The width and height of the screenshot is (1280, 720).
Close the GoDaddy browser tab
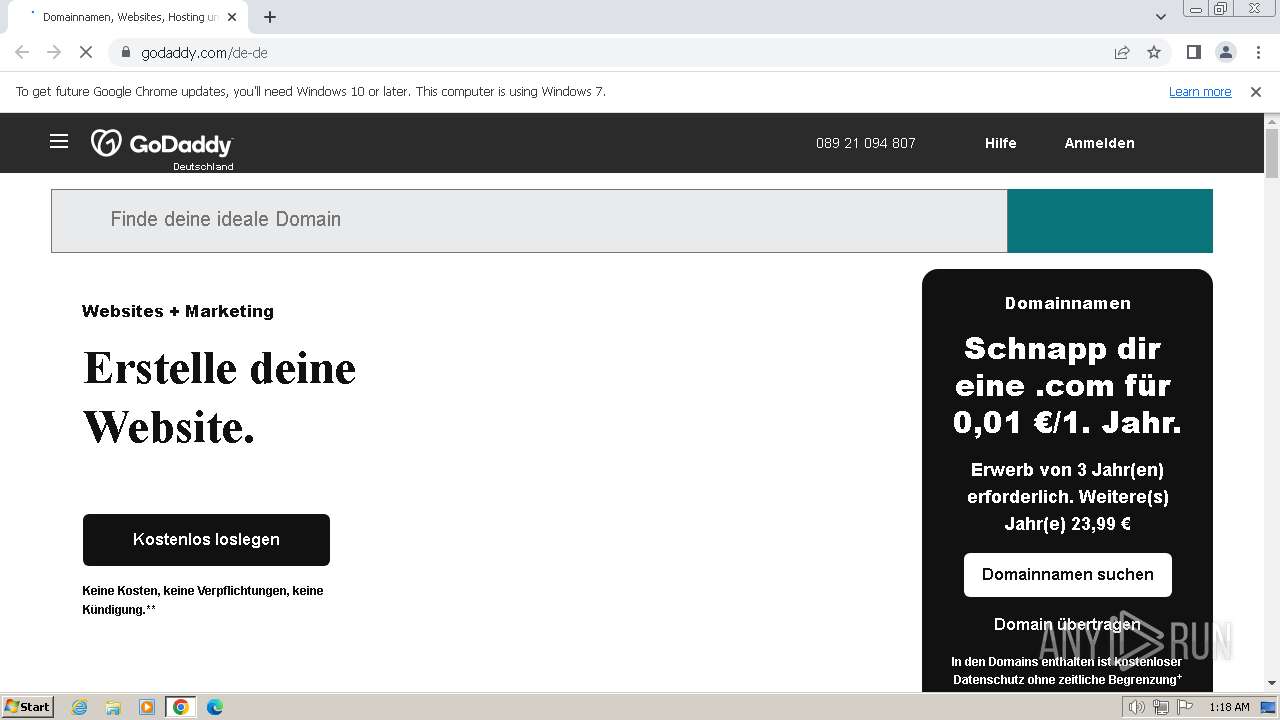(x=232, y=17)
